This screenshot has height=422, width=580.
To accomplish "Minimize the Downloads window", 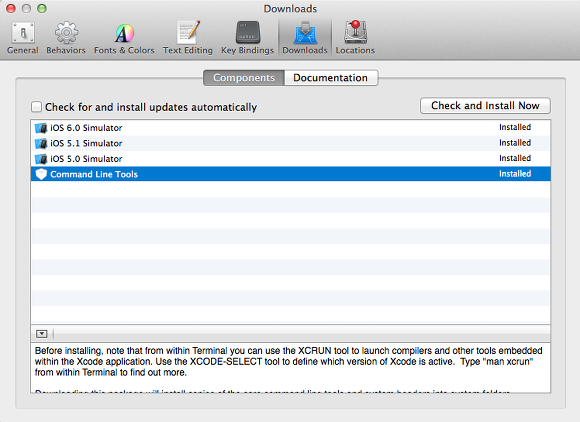I will coord(26,9).
